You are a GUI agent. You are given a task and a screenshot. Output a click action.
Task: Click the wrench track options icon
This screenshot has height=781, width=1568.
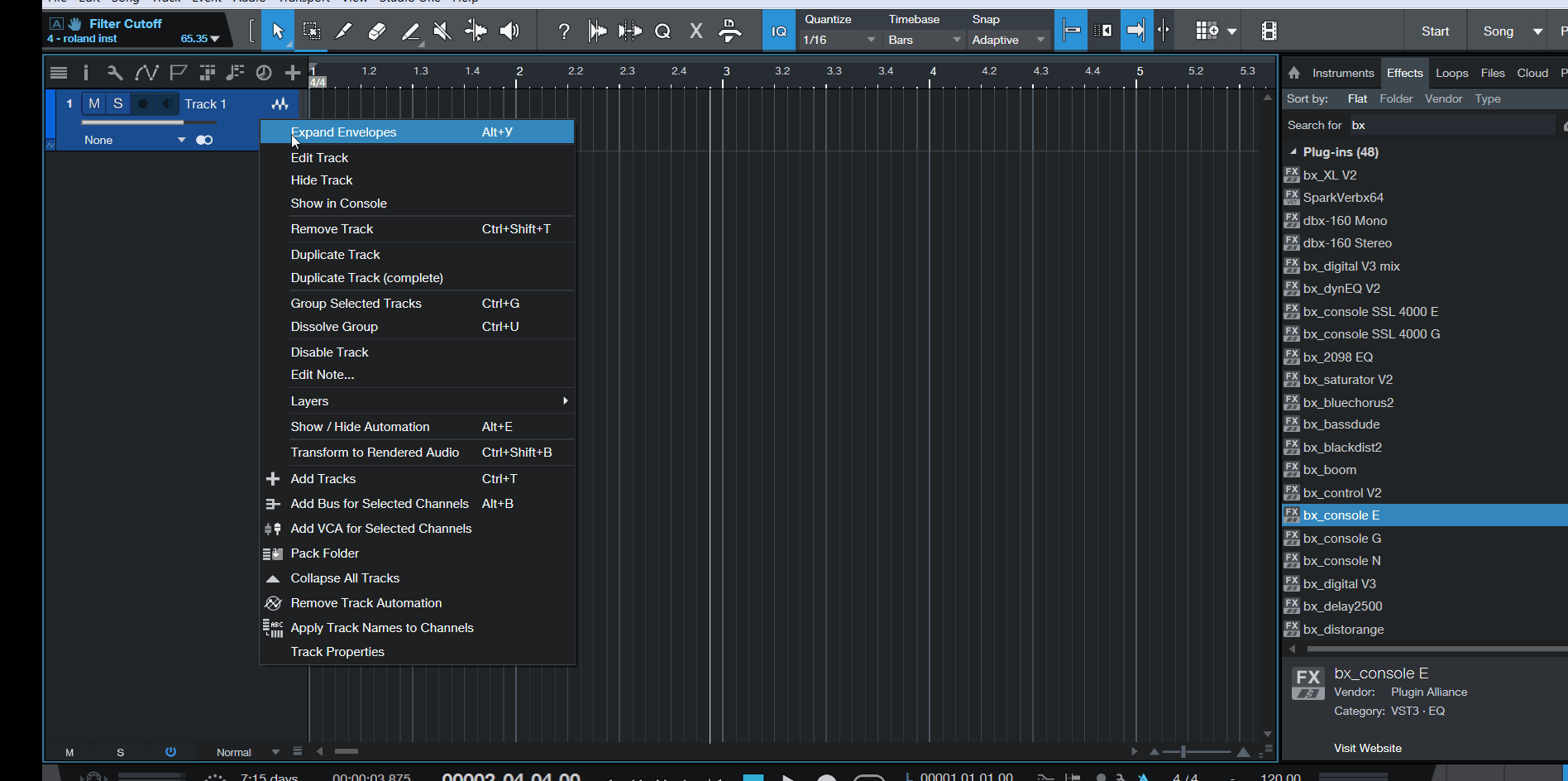click(115, 73)
